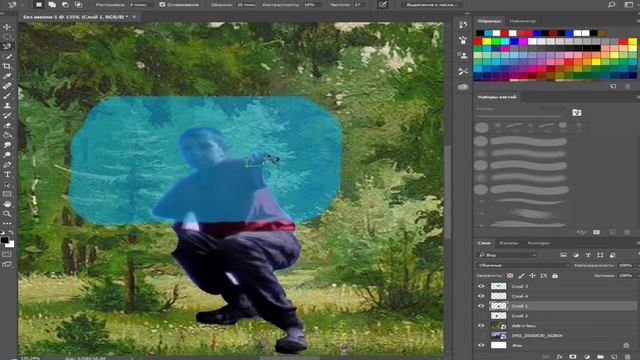Choose Add to Selection mode

pyautogui.click(x=52, y=4)
